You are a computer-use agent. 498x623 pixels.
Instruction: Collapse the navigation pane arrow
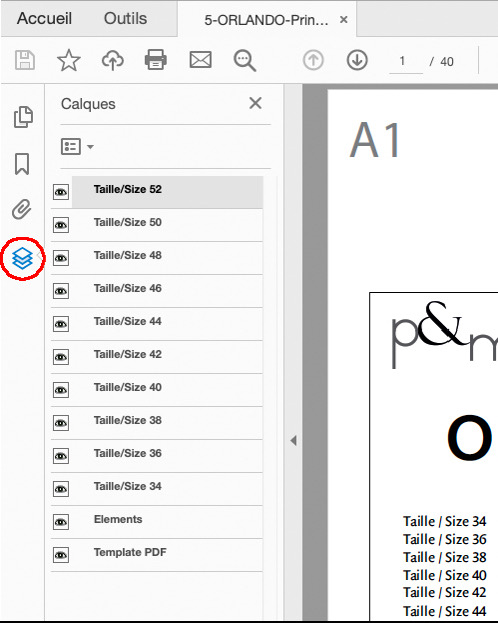293,440
